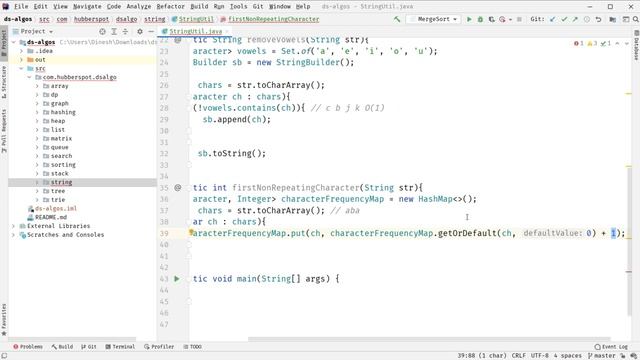Click hubberspot in the breadcrumb bar

click(91, 19)
